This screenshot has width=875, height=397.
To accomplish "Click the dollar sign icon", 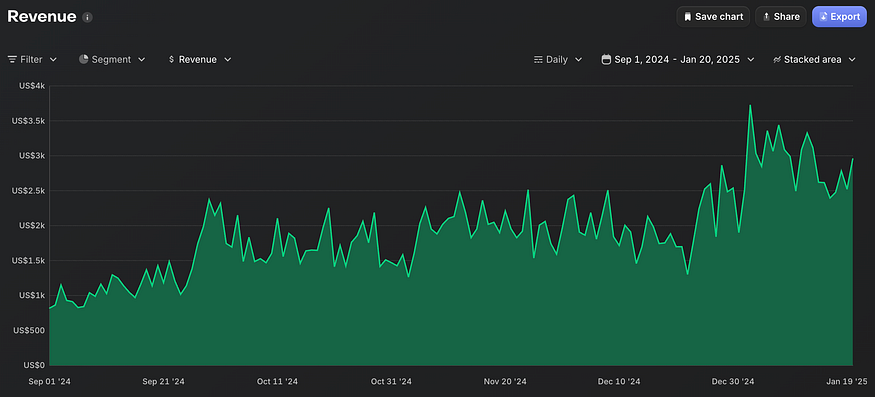I will 171,59.
